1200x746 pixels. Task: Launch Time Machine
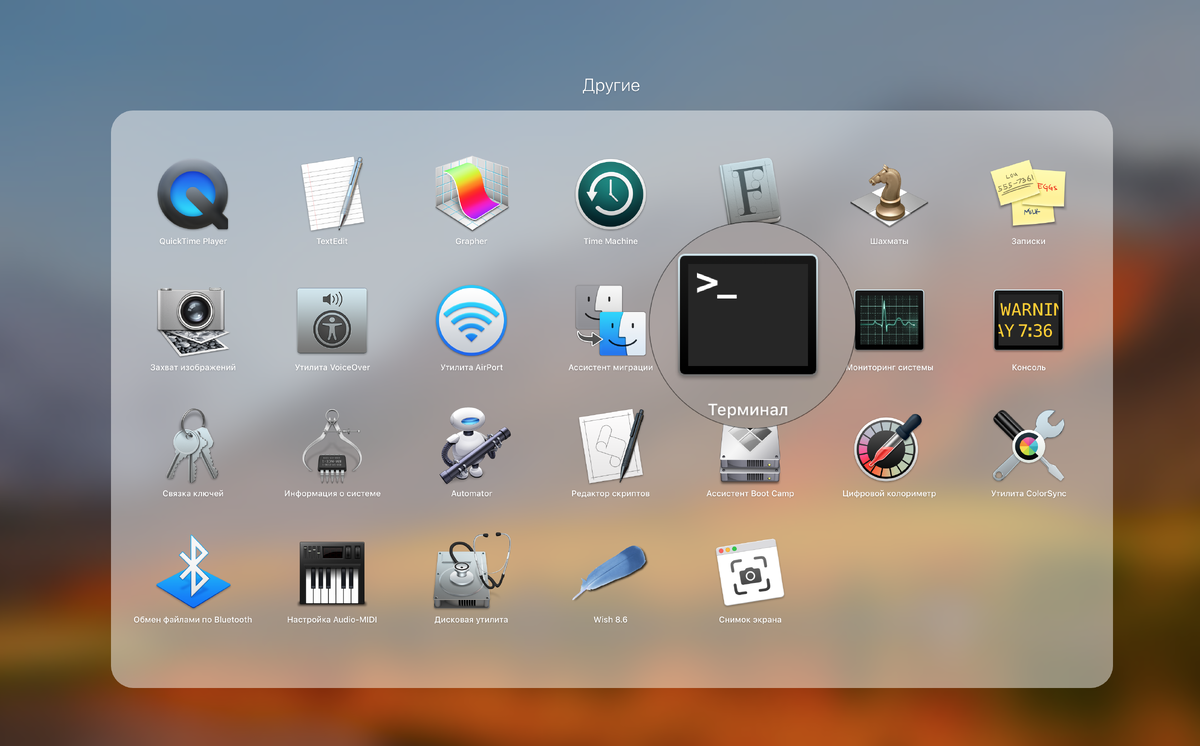610,195
